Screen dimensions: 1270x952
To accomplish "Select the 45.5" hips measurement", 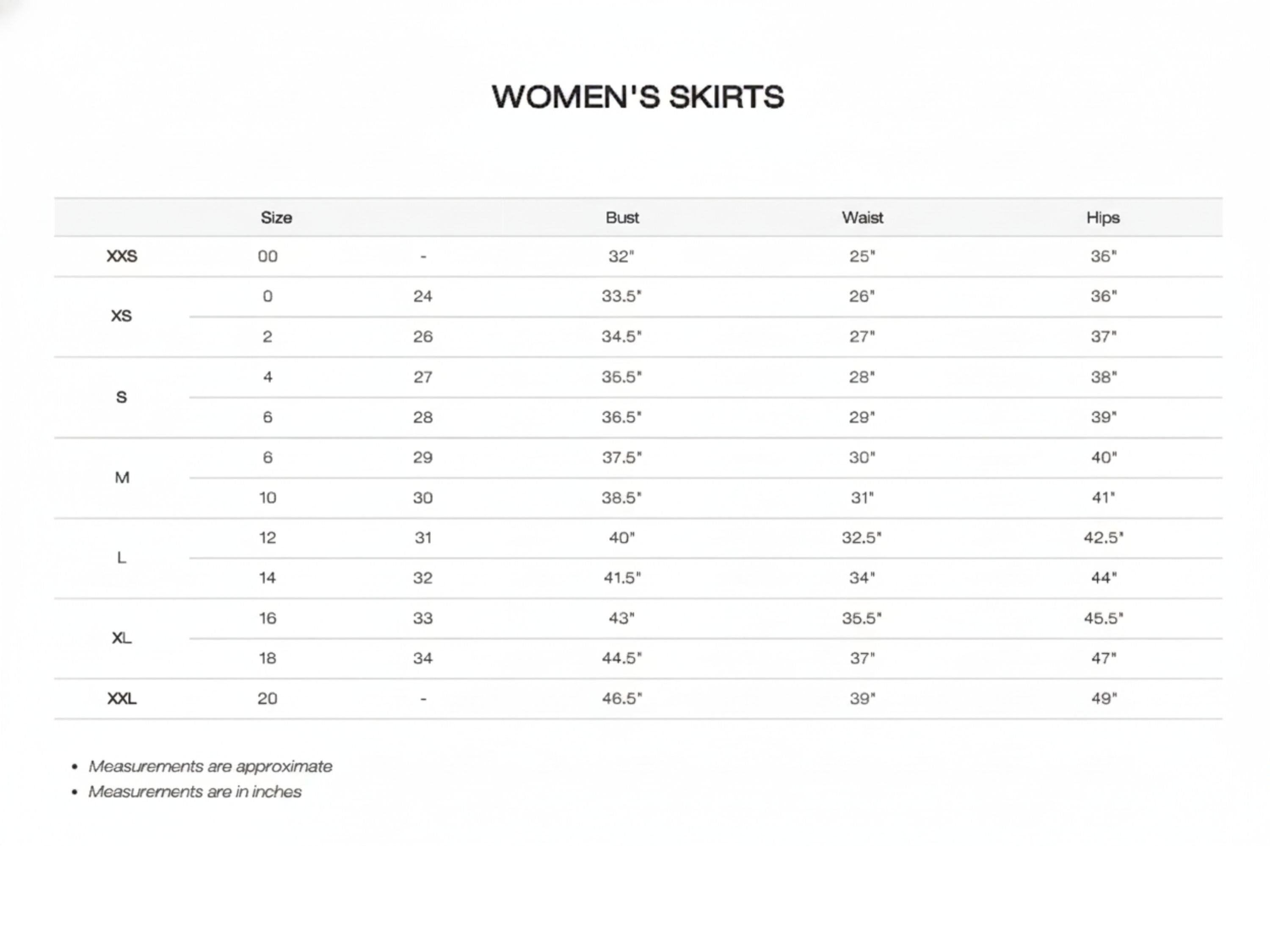I will 1104,618.
